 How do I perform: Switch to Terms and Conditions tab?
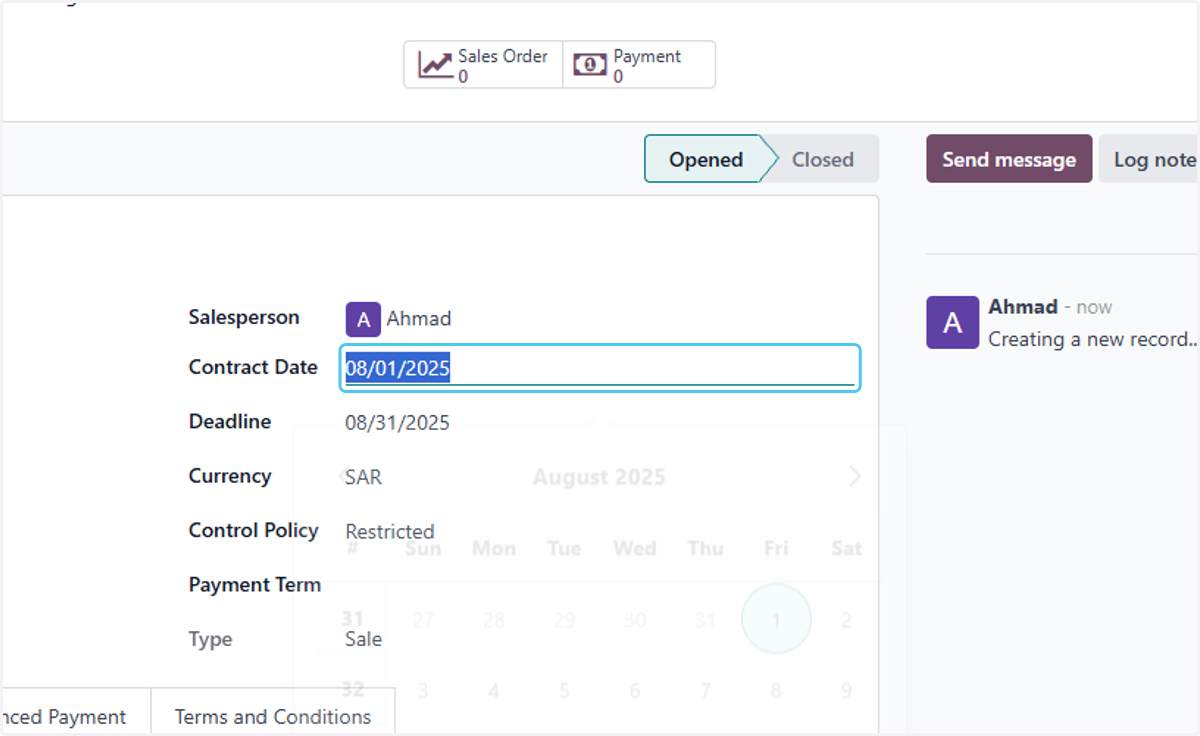(273, 716)
